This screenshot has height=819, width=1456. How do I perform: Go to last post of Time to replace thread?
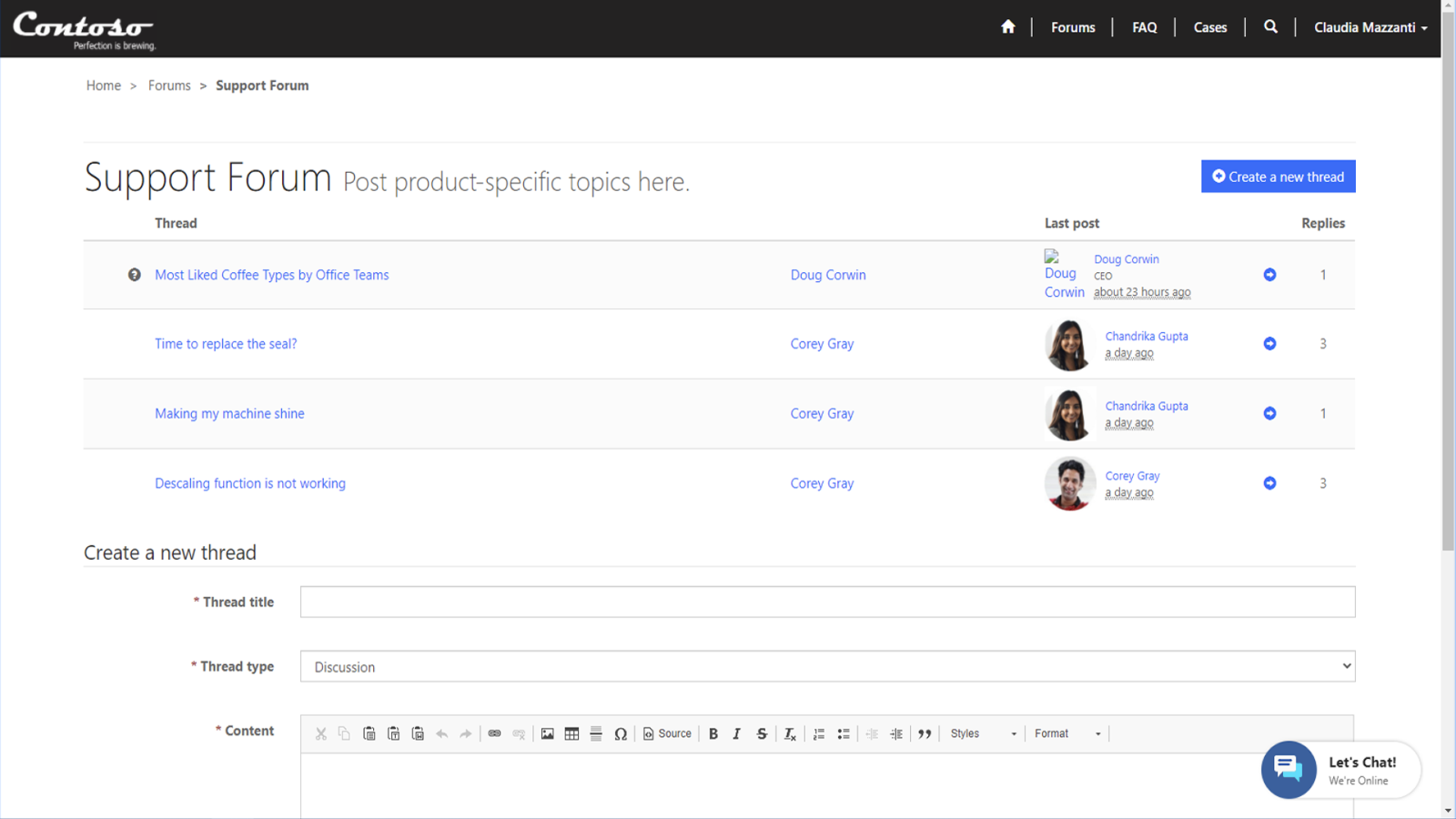[1269, 344]
